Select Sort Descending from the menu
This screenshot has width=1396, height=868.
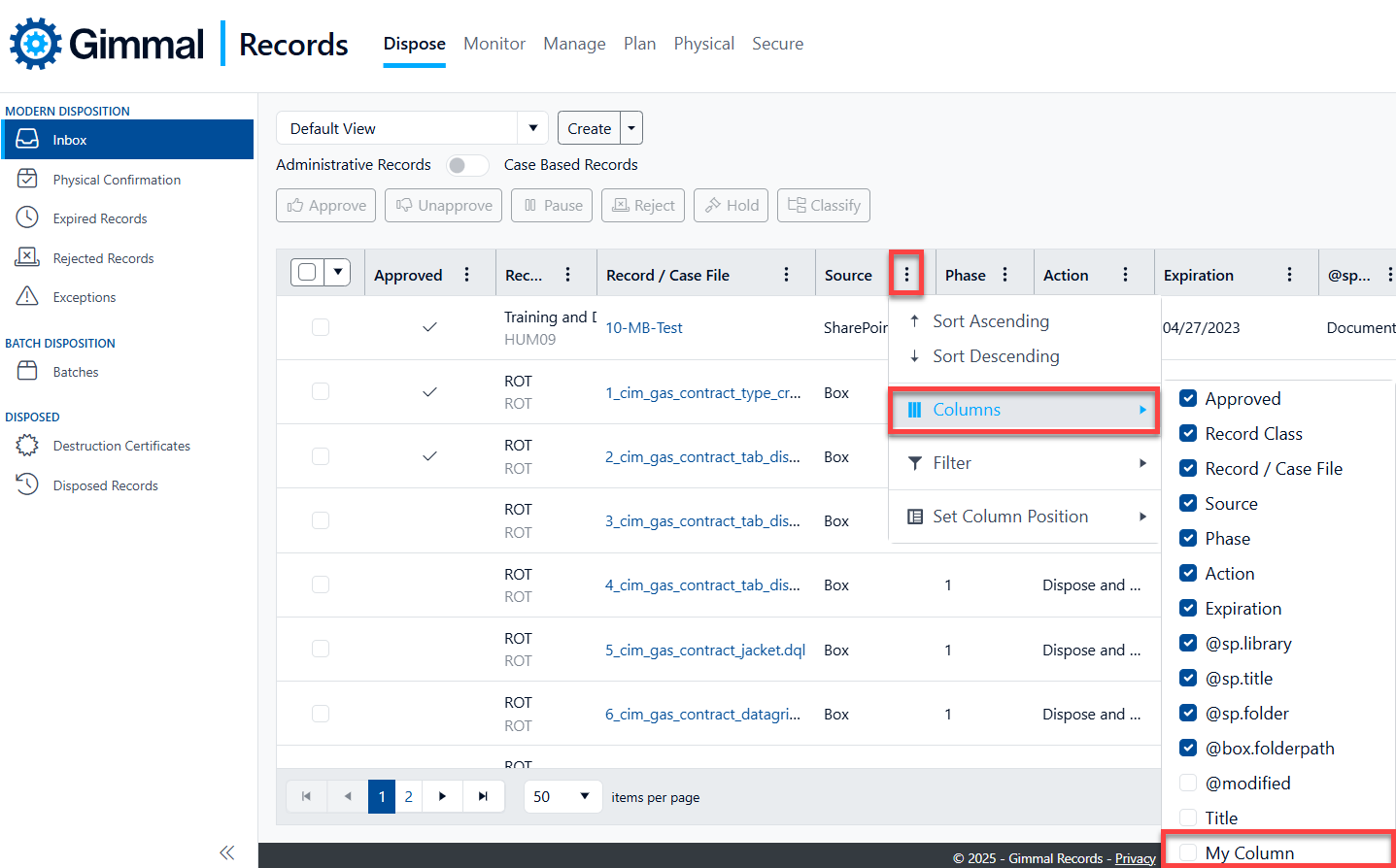tap(995, 356)
